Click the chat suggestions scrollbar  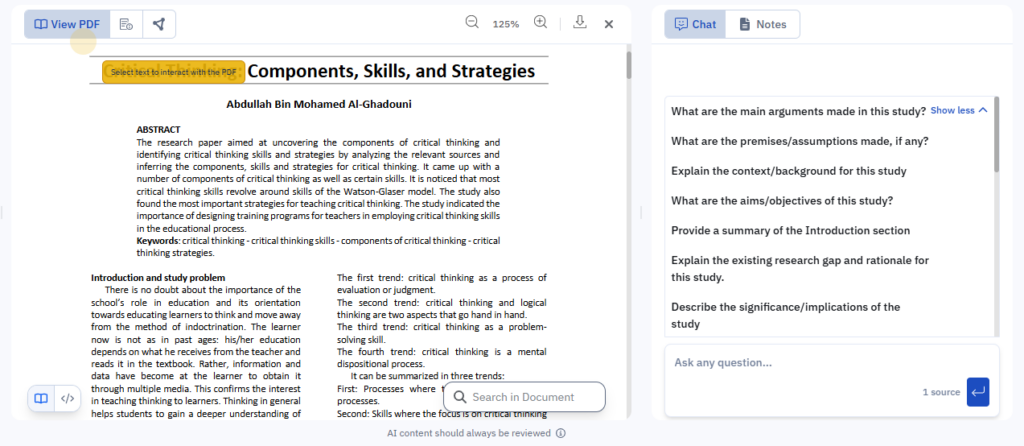996,150
